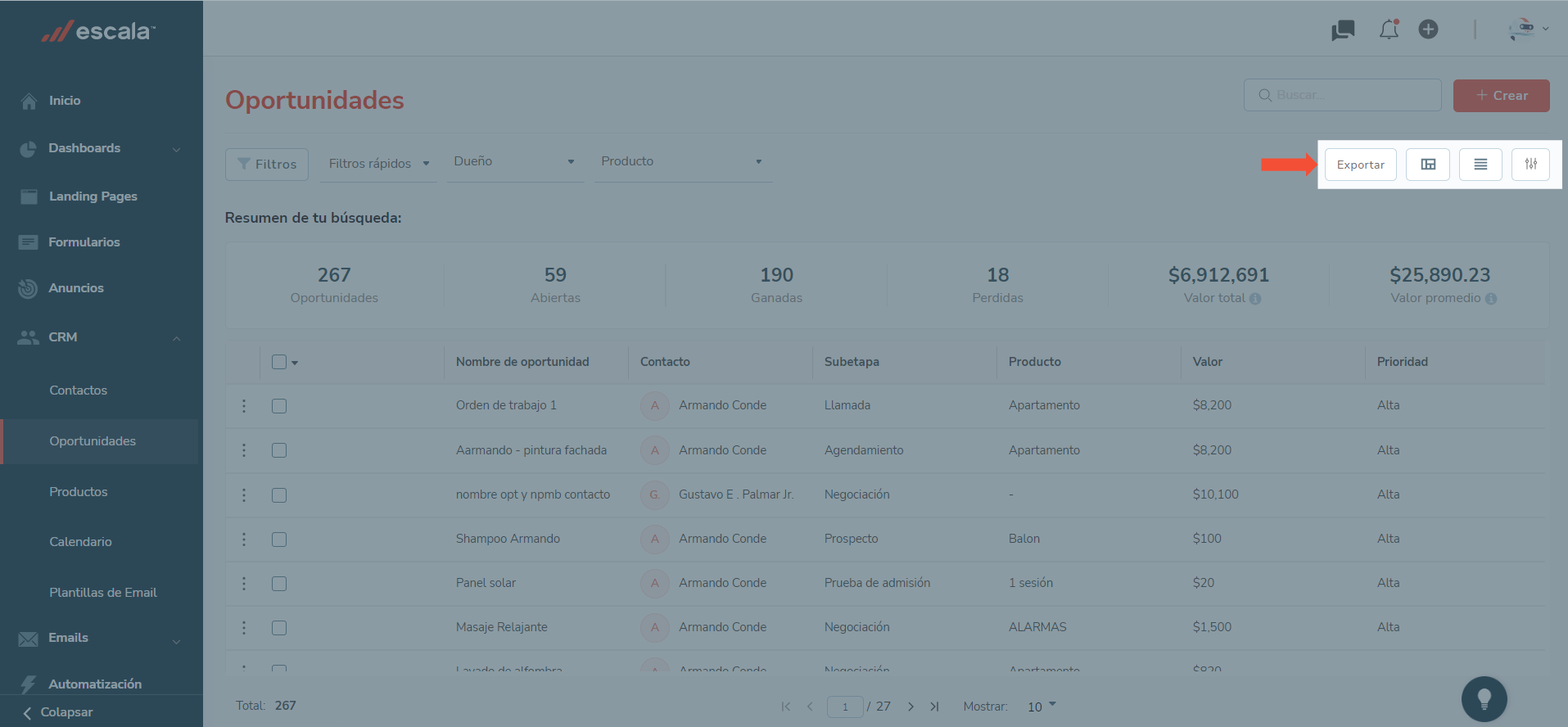
Task: Open the column settings sliders icon
Action: tap(1530, 165)
